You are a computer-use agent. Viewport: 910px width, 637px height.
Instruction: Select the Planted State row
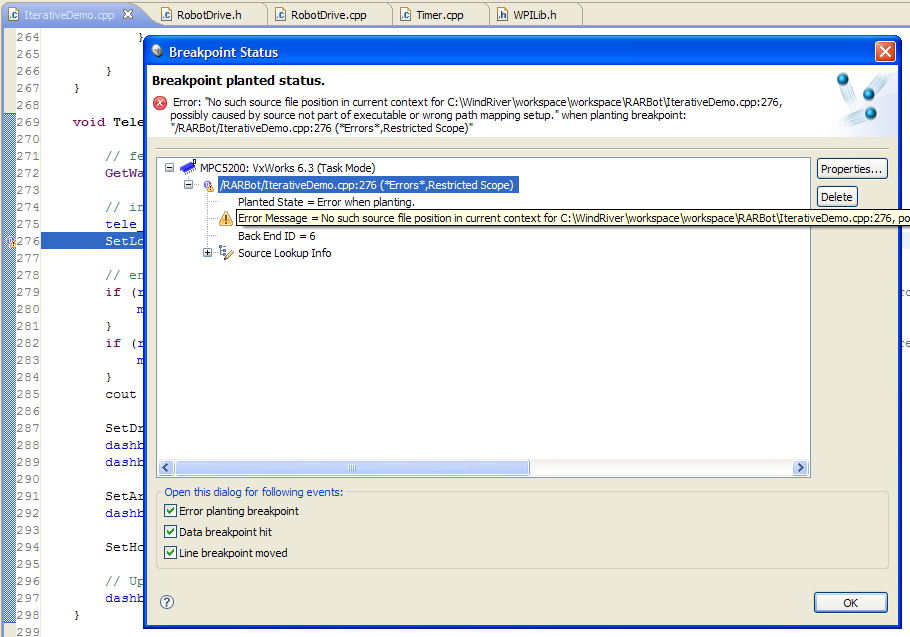coord(326,202)
